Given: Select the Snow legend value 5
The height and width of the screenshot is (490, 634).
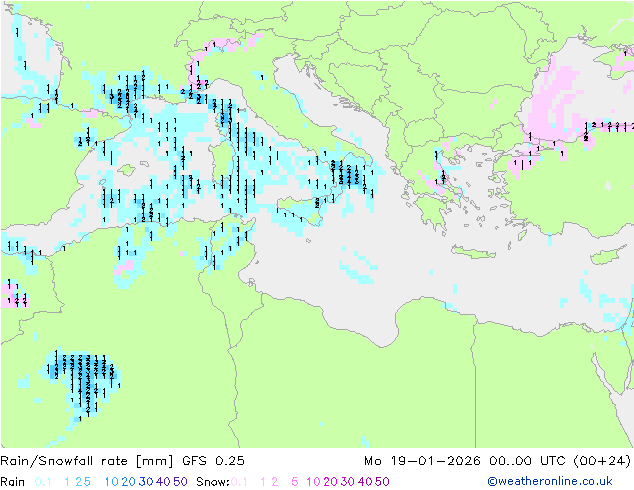Looking at the screenshot, I should tap(295, 482).
